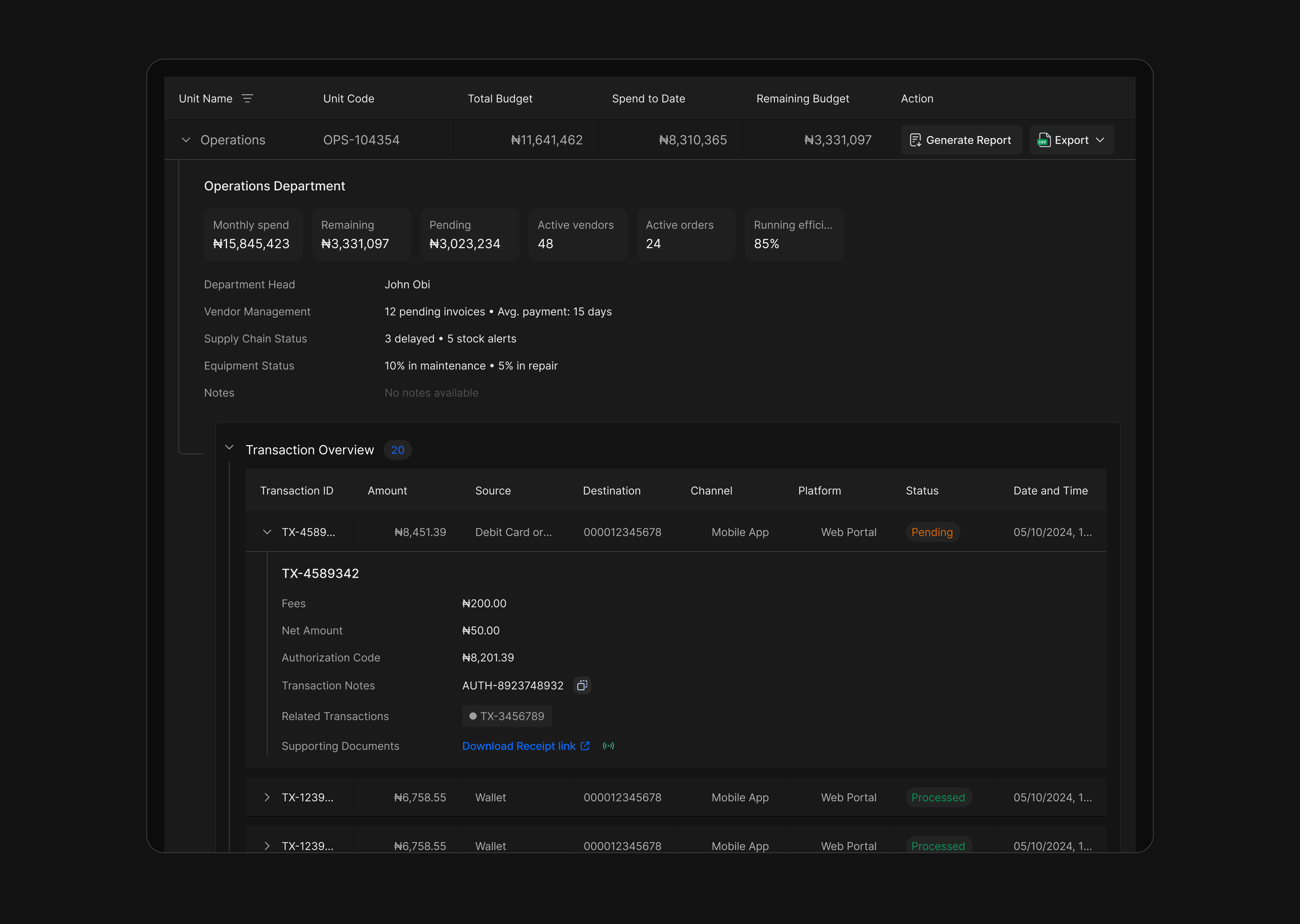Click the green live signal icon near Supporting Documents
1300x924 pixels.
tap(609, 746)
